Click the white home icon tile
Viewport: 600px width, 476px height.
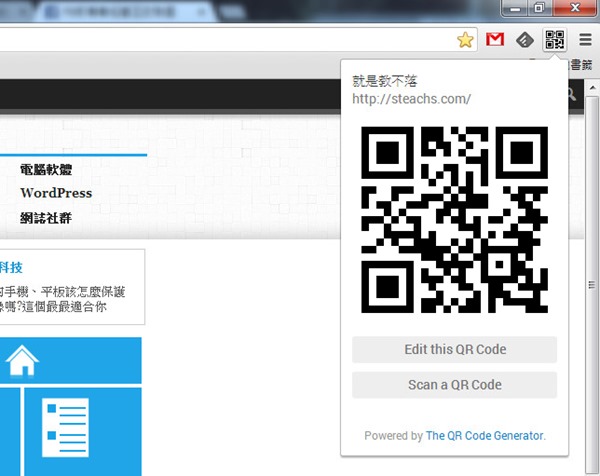(71, 360)
